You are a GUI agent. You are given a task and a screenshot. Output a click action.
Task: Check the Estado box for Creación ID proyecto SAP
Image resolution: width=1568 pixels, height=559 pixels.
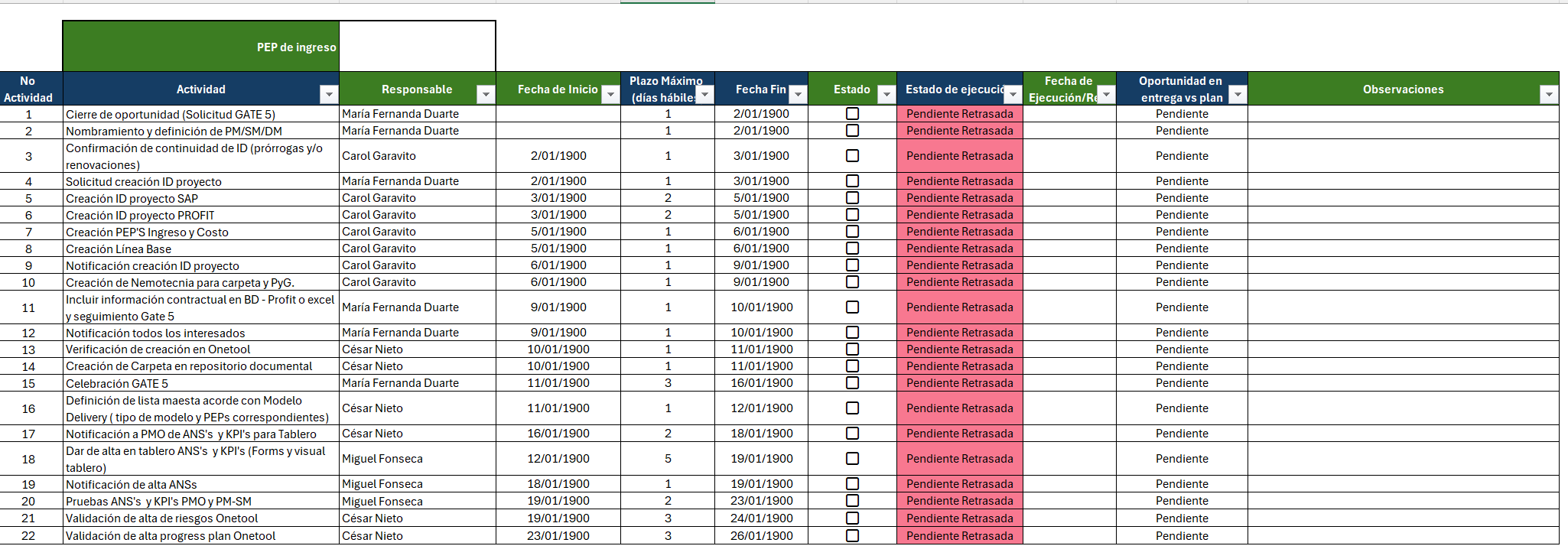tap(852, 198)
